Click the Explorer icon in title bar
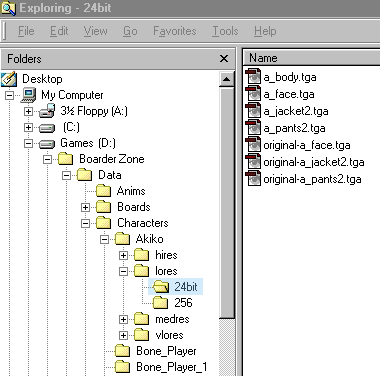Image resolution: width=380 pixels, height=380 pixels. pyautogui.click(x=8, y=8)
